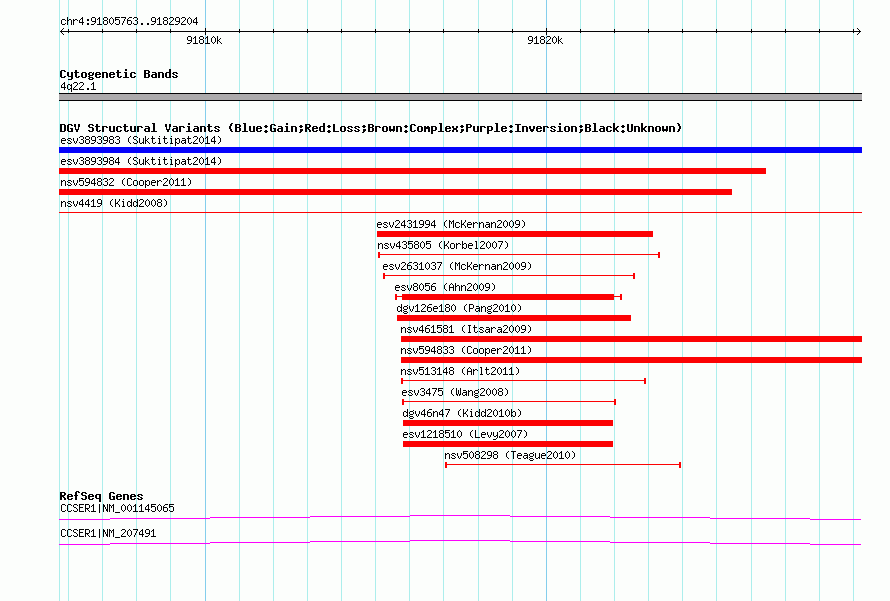
Task: Click the right arrow at ruler end
Action: click(x=858, y=31)
